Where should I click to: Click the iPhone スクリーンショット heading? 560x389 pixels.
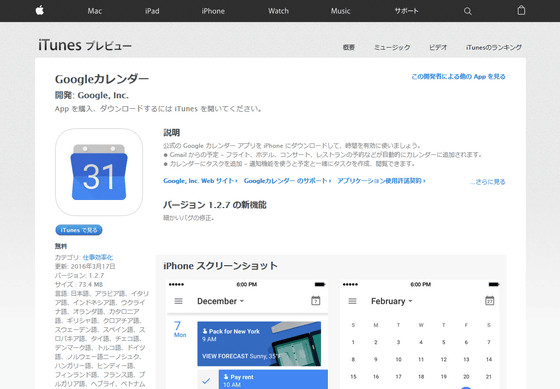click(220, 266)
